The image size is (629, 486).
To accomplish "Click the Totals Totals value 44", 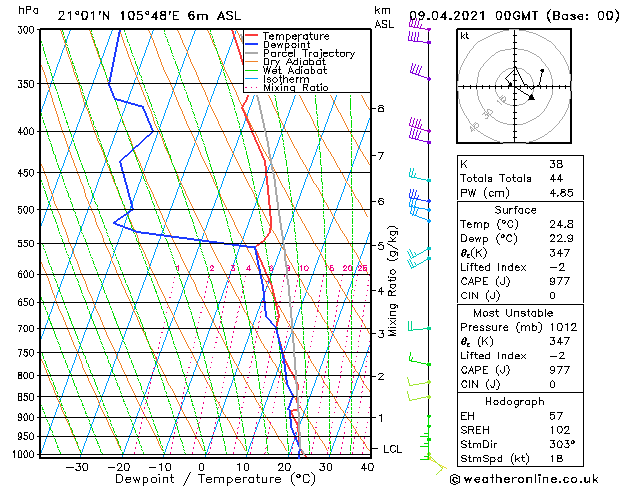I will [x=556, y=178].
